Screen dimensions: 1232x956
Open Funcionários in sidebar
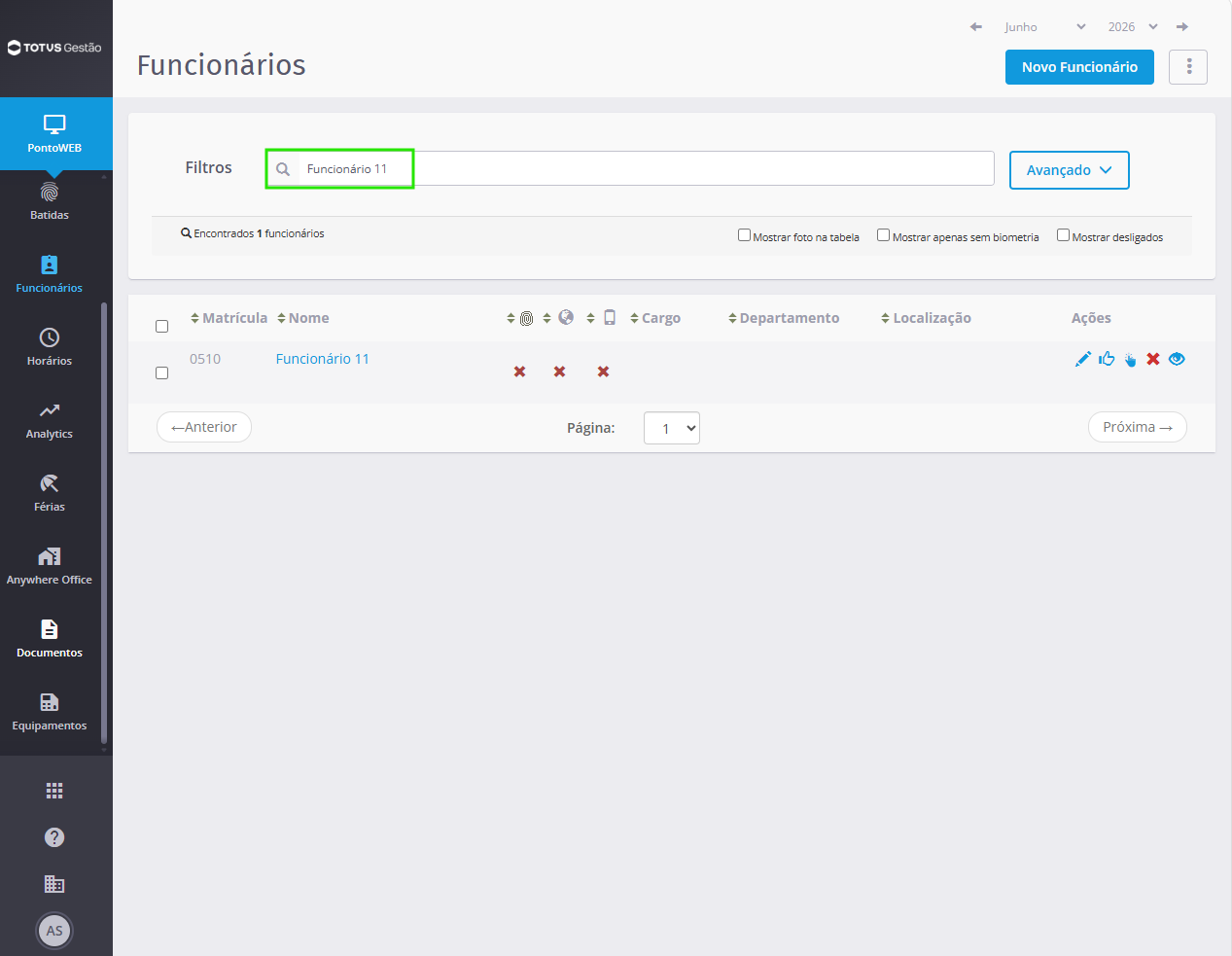(50, 274)
